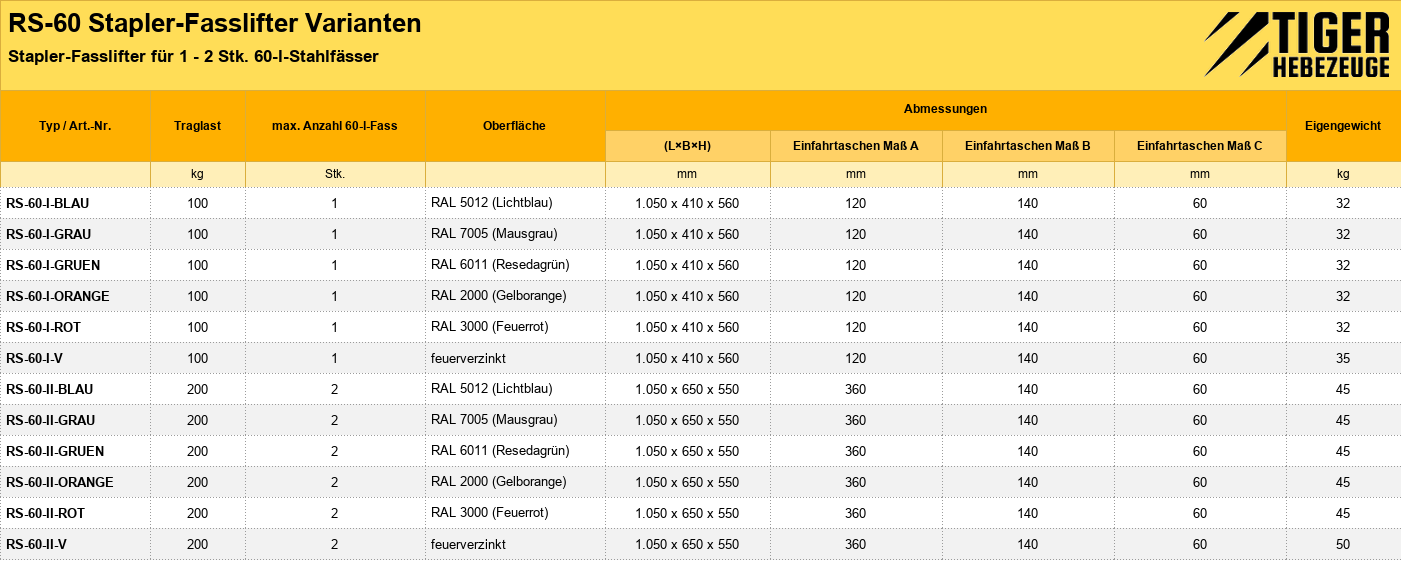1401x567 pixels.
Task: Click feuerverzinkt in the RS-60-I-V row
Action: tap(468, 358)
